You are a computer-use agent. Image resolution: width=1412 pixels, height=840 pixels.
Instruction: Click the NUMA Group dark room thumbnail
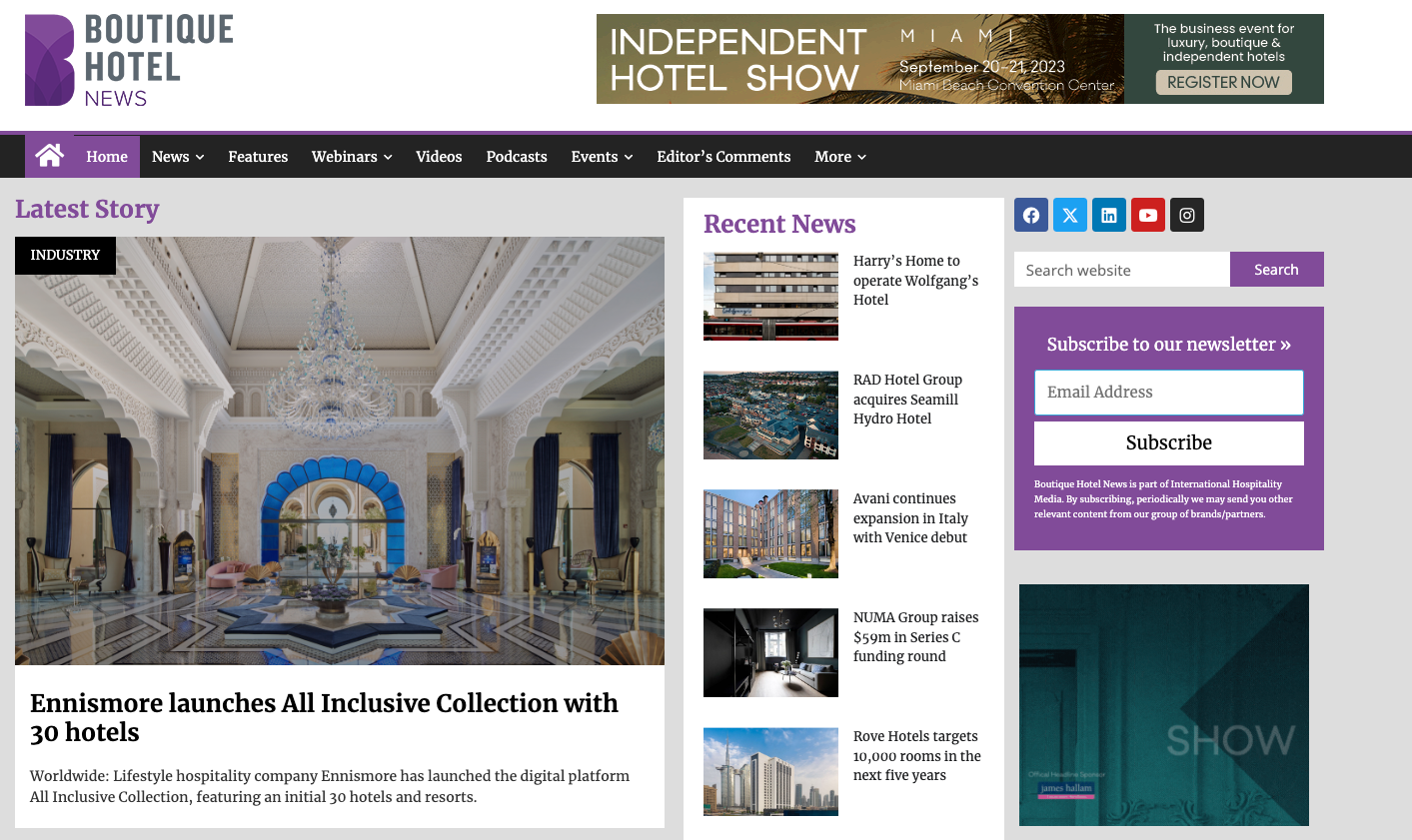(x=770, y=652)
